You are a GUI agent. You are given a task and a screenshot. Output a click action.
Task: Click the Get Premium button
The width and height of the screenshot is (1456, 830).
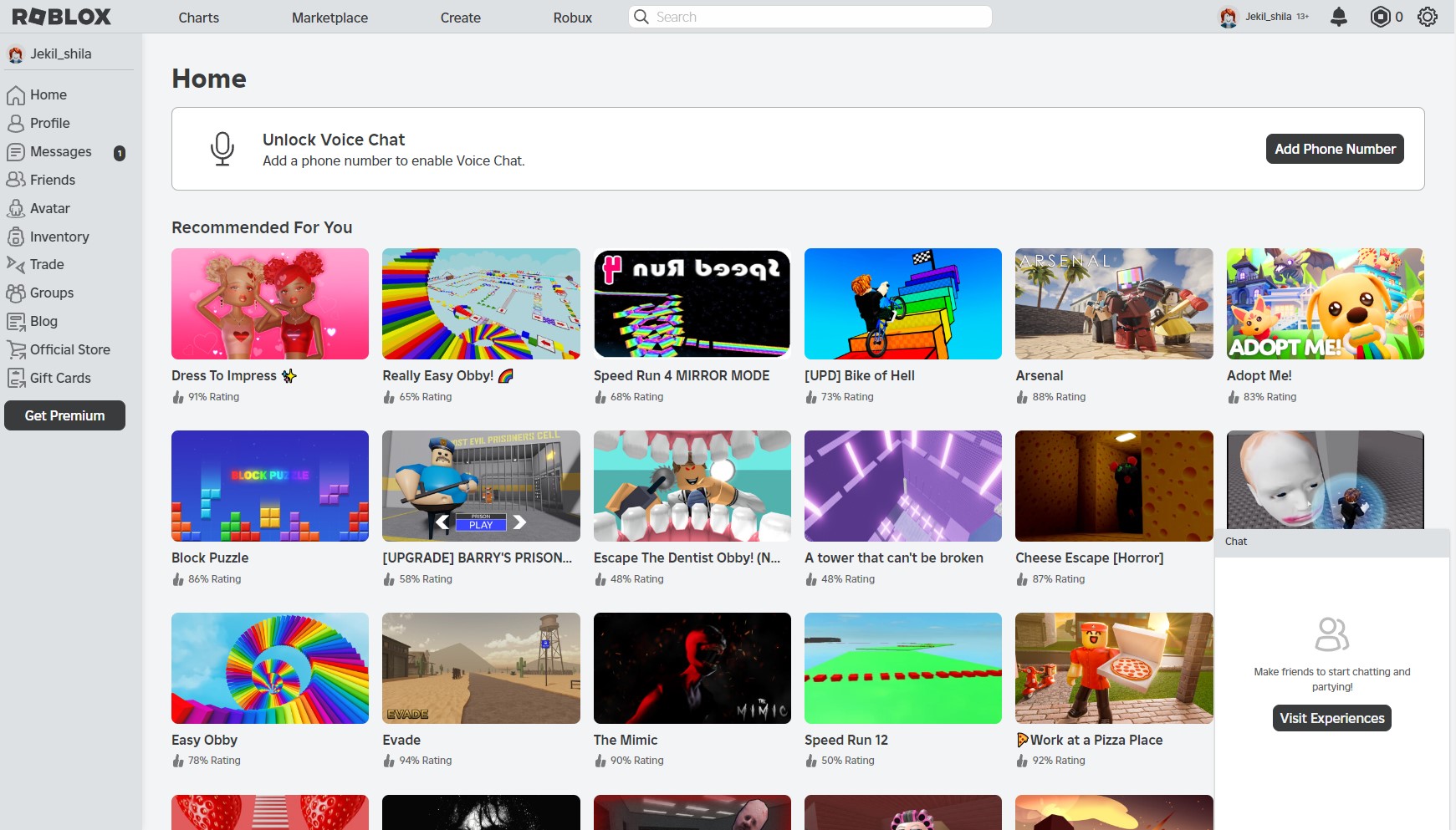point(64,415)
